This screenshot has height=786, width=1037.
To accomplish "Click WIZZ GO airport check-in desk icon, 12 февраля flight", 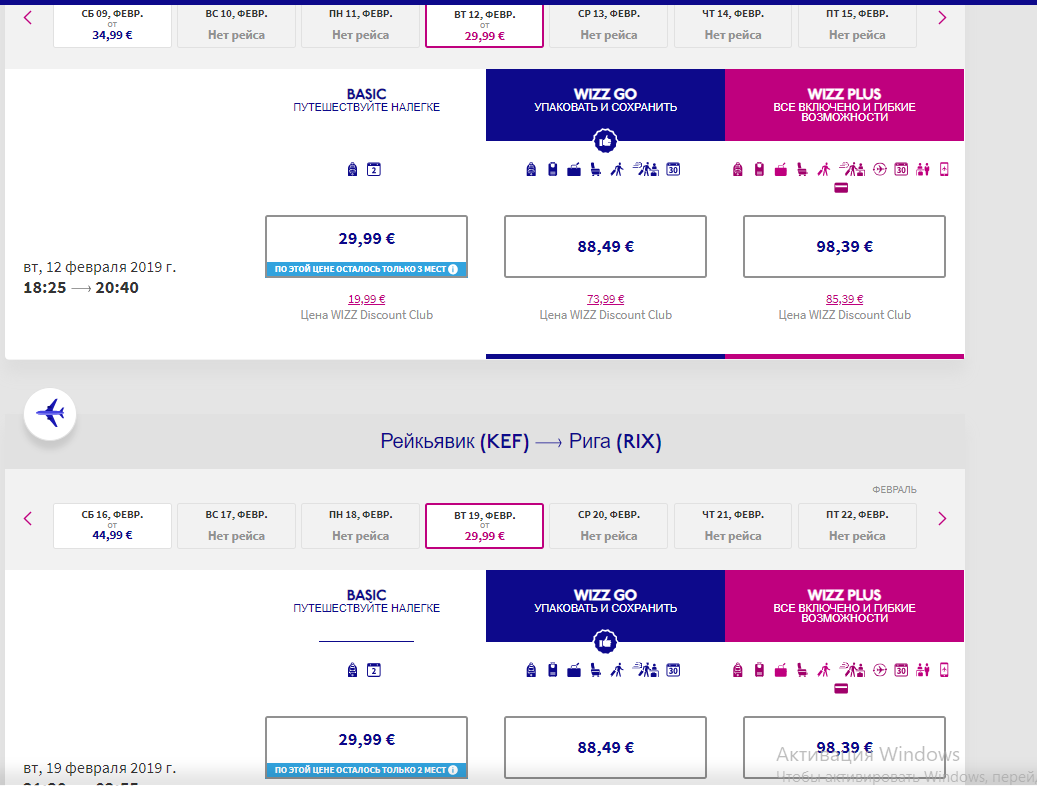I will click(645, 169).
